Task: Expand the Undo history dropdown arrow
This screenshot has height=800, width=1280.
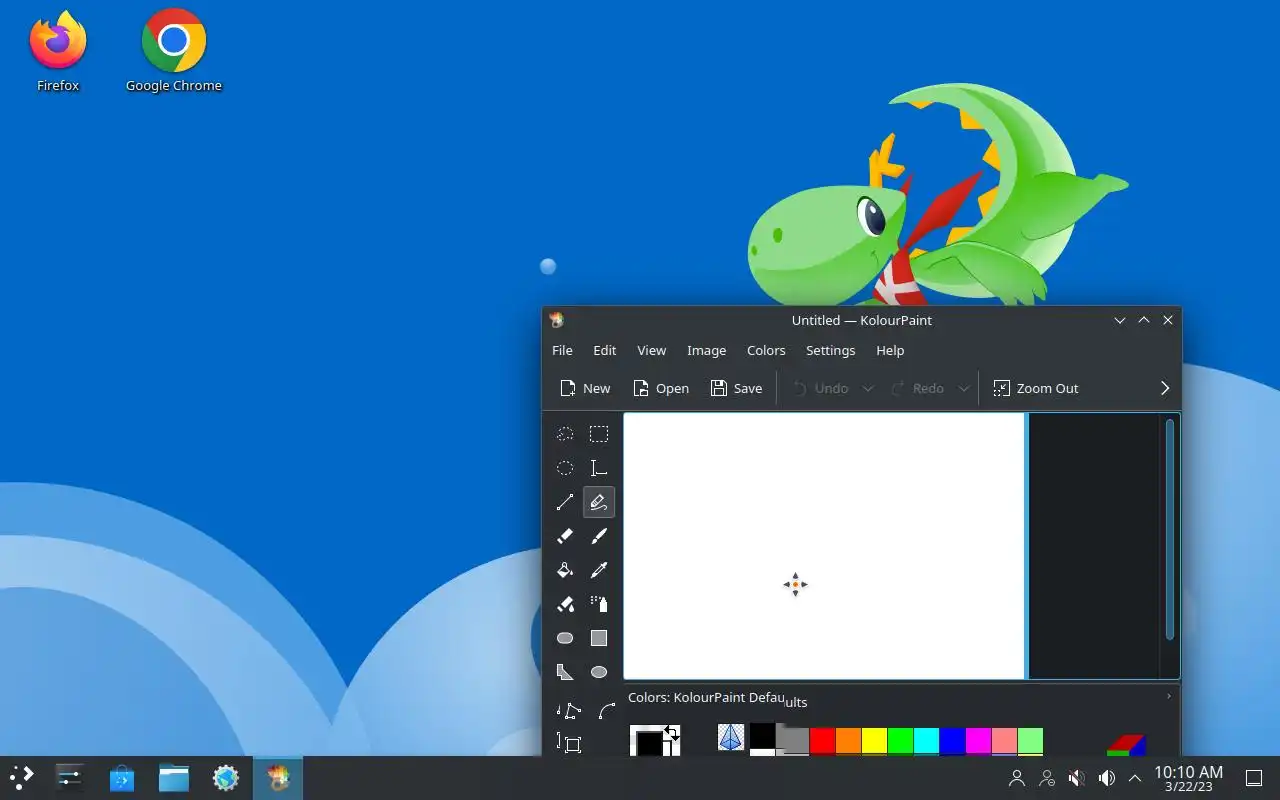Action: click(x=867, y=388)
